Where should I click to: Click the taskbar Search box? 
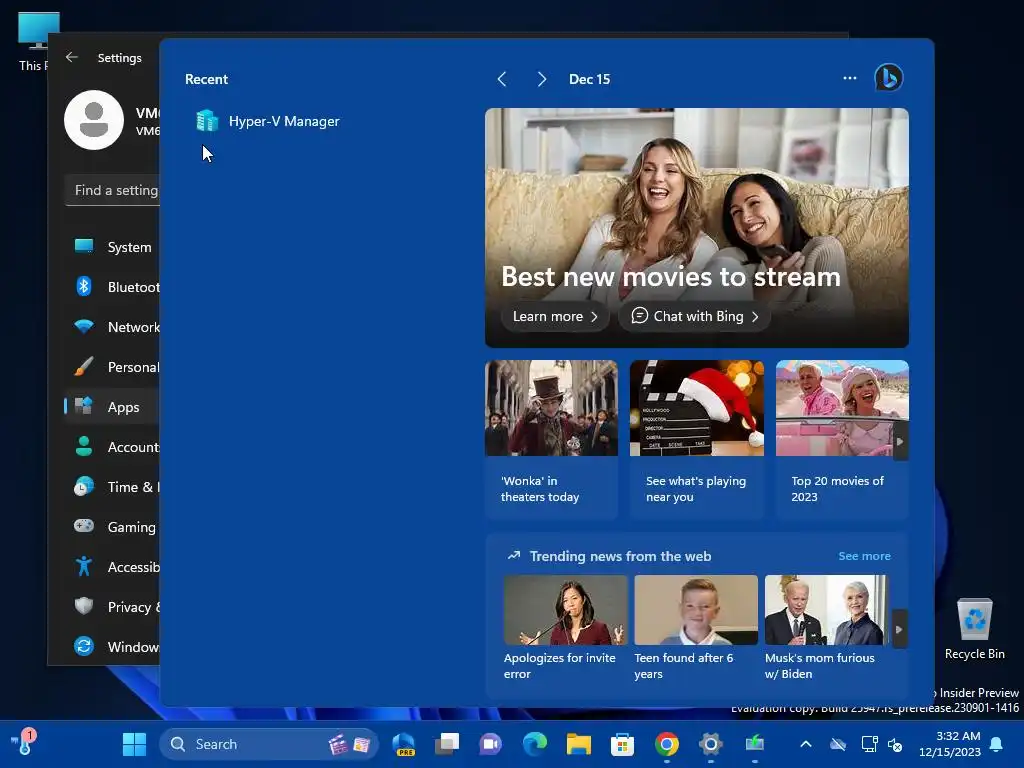[x=269, y=744]
